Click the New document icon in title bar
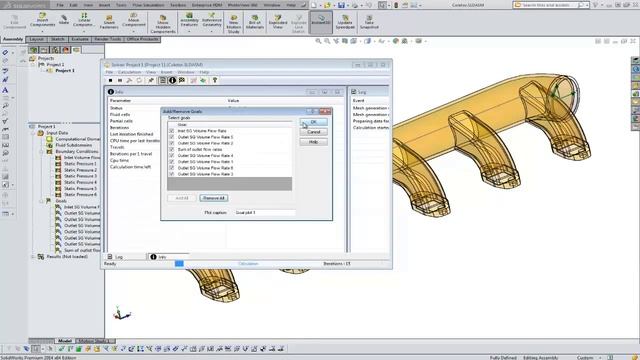Image resolution: width=640 pixels, height=360 pixels. pos(313,5)
